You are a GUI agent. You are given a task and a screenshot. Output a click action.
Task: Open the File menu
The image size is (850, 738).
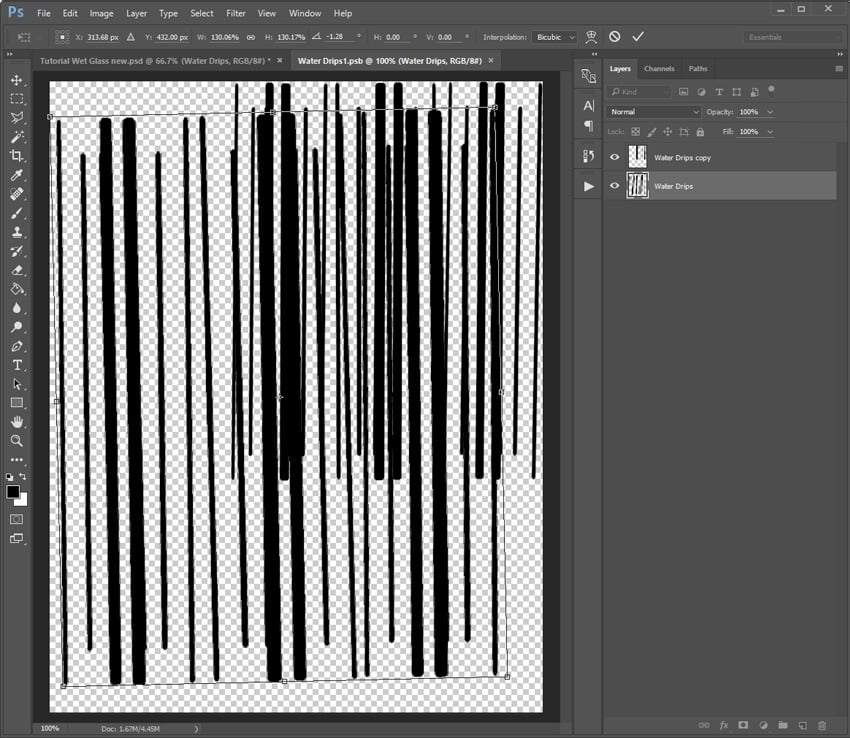pyautogui.click(x=44, y=13)
